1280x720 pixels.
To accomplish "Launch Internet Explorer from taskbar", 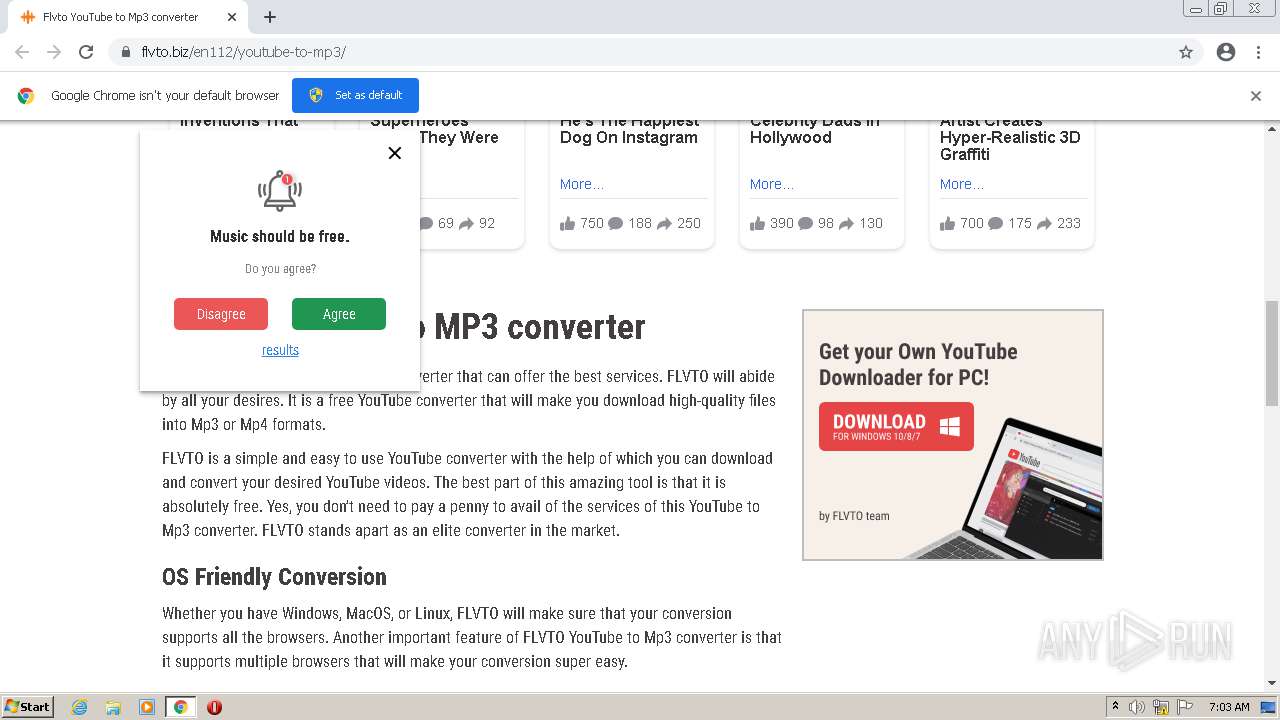I will click(x=80, y=707).
